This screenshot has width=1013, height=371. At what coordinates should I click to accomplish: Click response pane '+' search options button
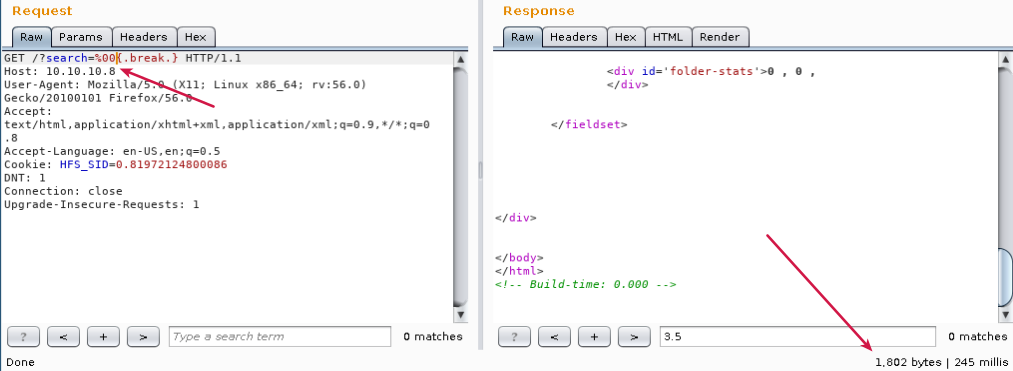tap(594, 337)
